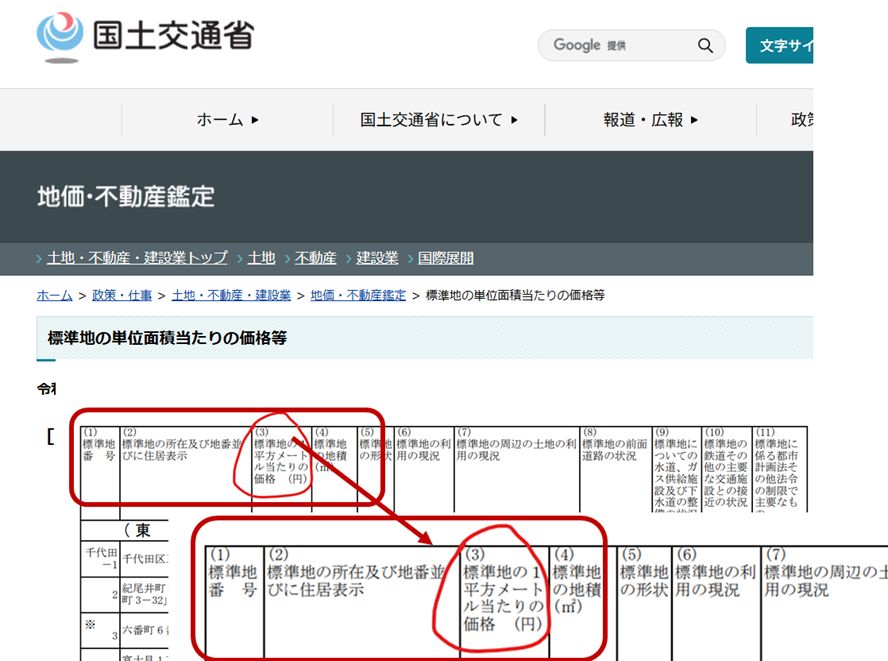The height and width of the screenshot is (661, 888).
Task: Open the 不動産 link in sub navigation
Action: [315, 258]
